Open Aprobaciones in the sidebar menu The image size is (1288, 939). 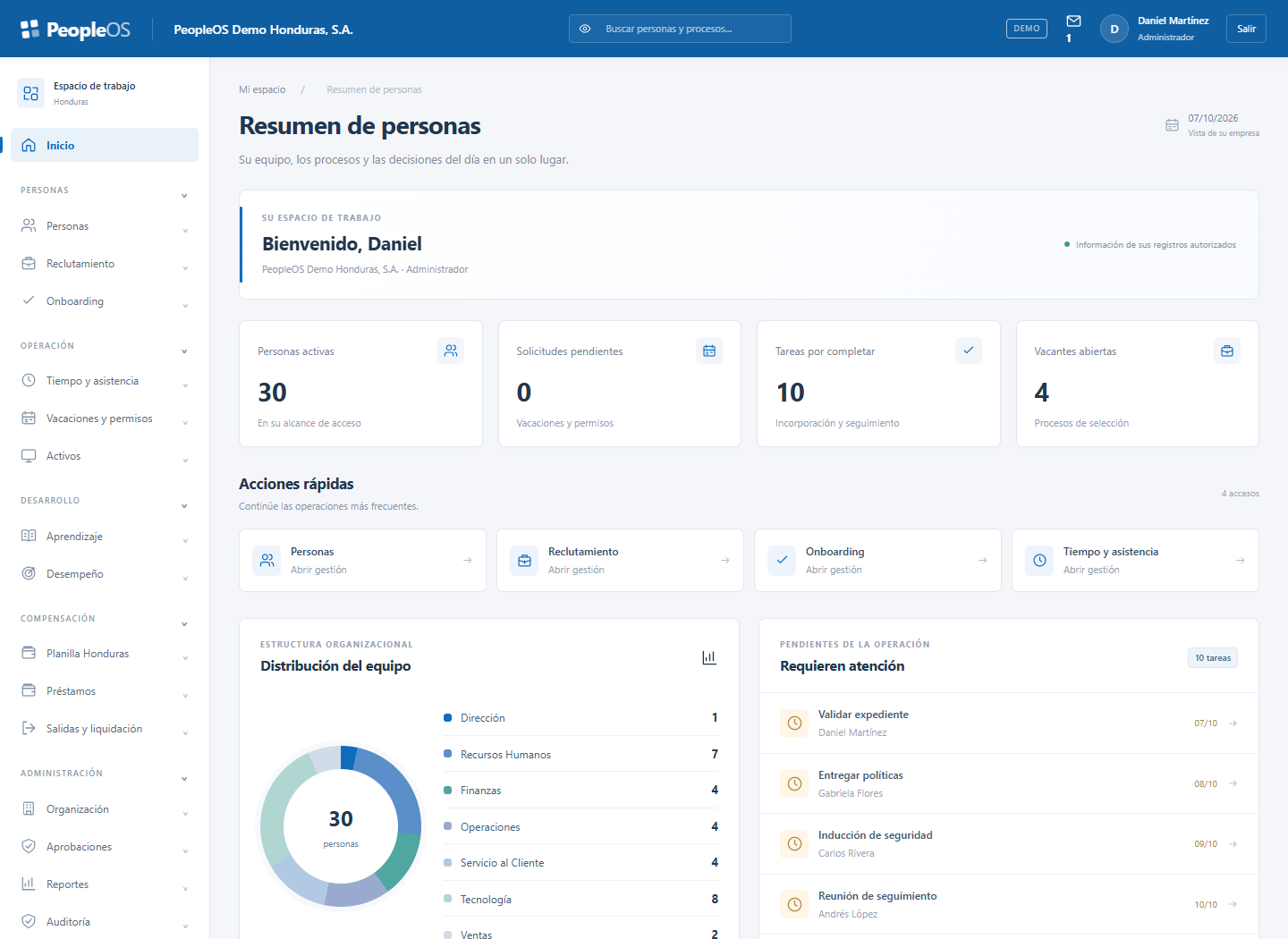pos(105,847)
